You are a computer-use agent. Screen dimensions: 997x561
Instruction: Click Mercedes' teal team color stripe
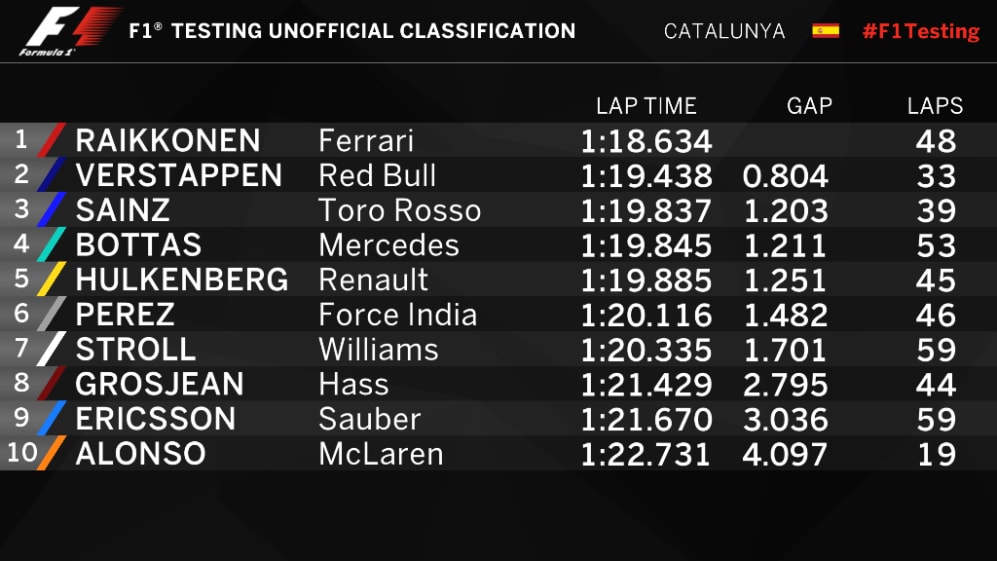click(x=51, y=245)
